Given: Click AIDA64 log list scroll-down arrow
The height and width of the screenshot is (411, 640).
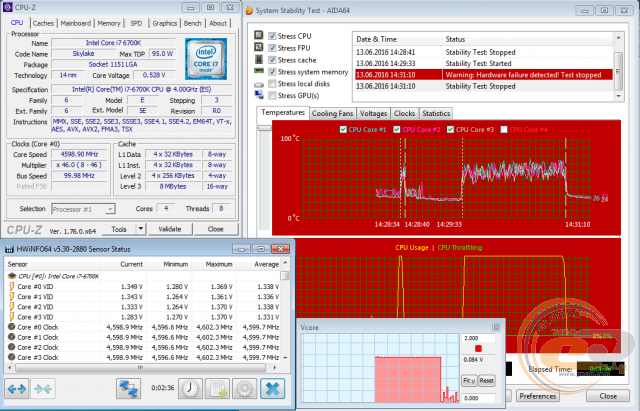Looking at the screenshot, I should pos(618,96).
